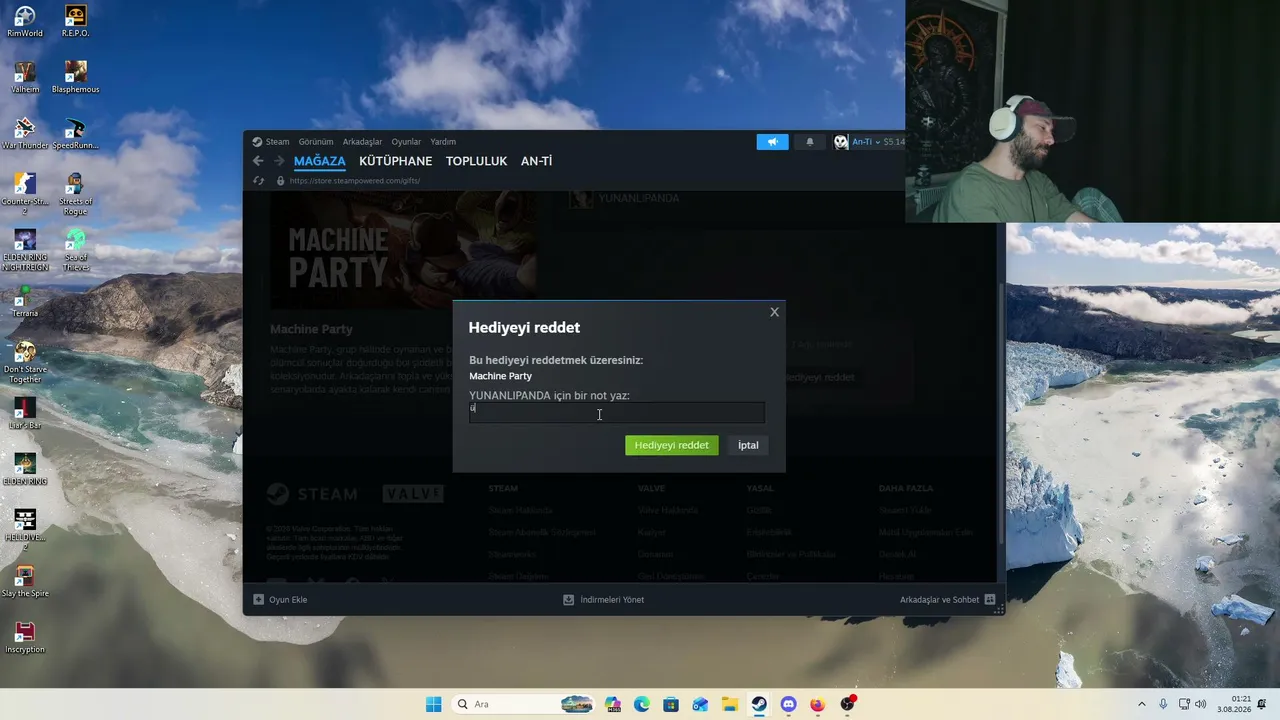1280x720 pixels.
Task: Open Microsoft Edge from the taskbar
Action: [642, 704]
